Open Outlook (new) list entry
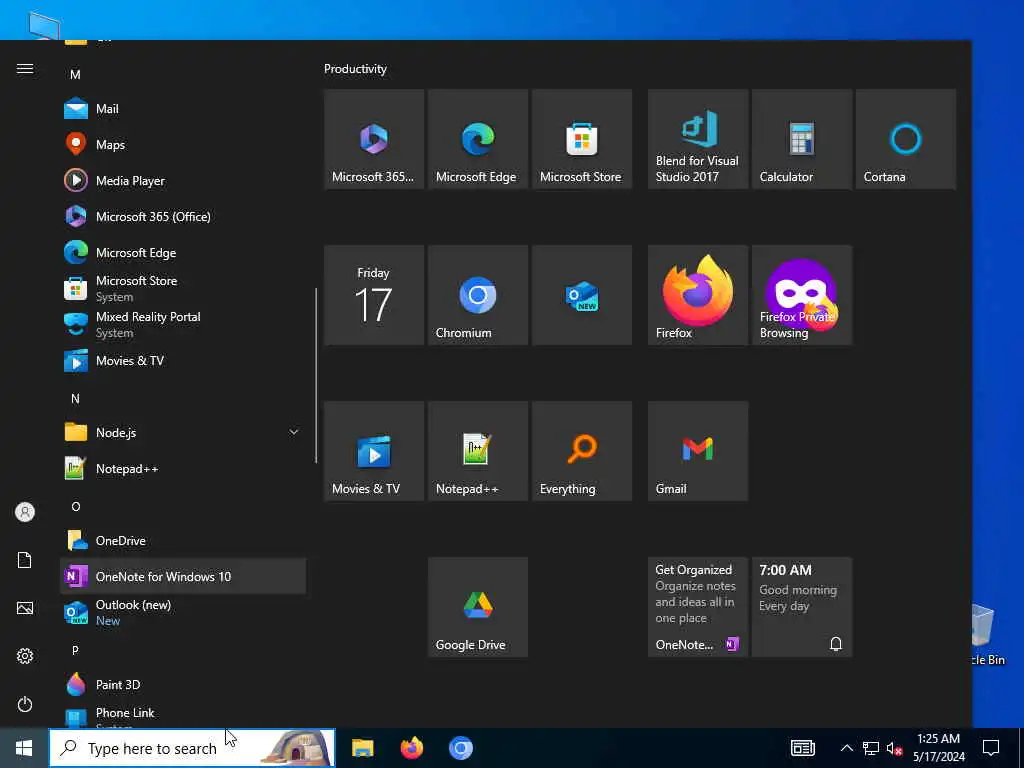Viewport: 1024px width, 768px height. [183, 613]
